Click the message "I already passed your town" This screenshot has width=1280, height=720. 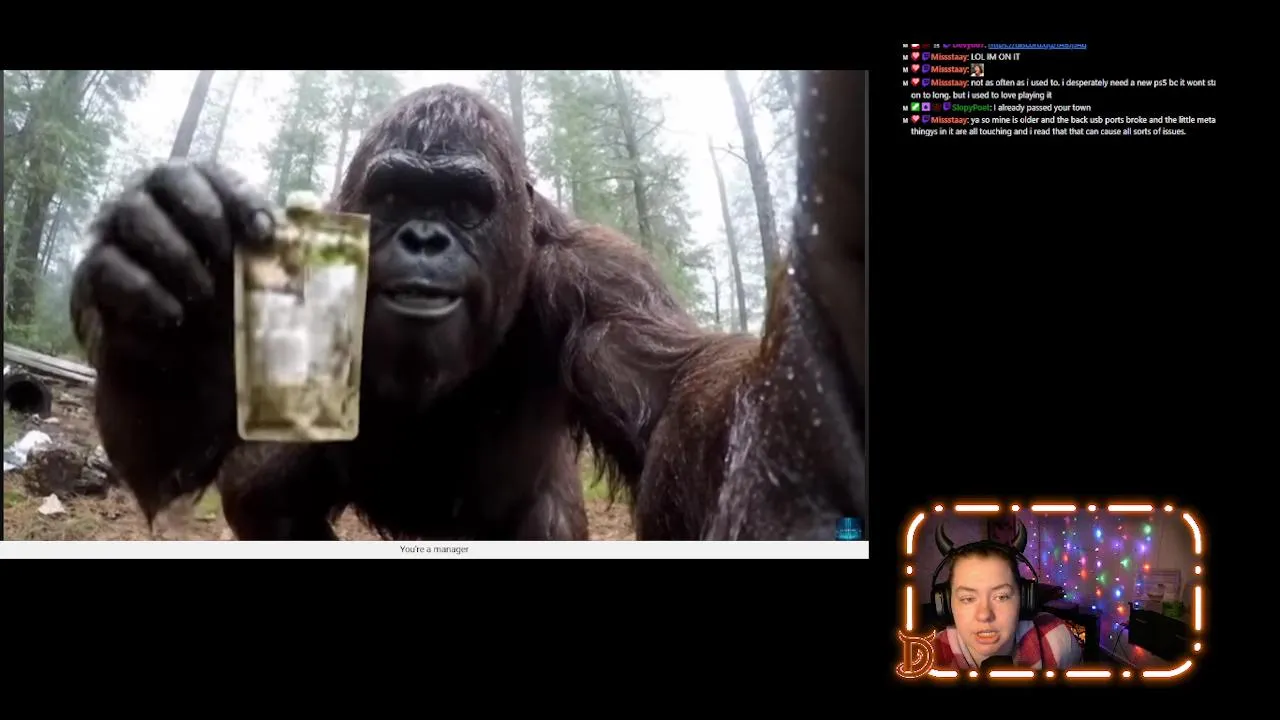(x=1042, y=107)
